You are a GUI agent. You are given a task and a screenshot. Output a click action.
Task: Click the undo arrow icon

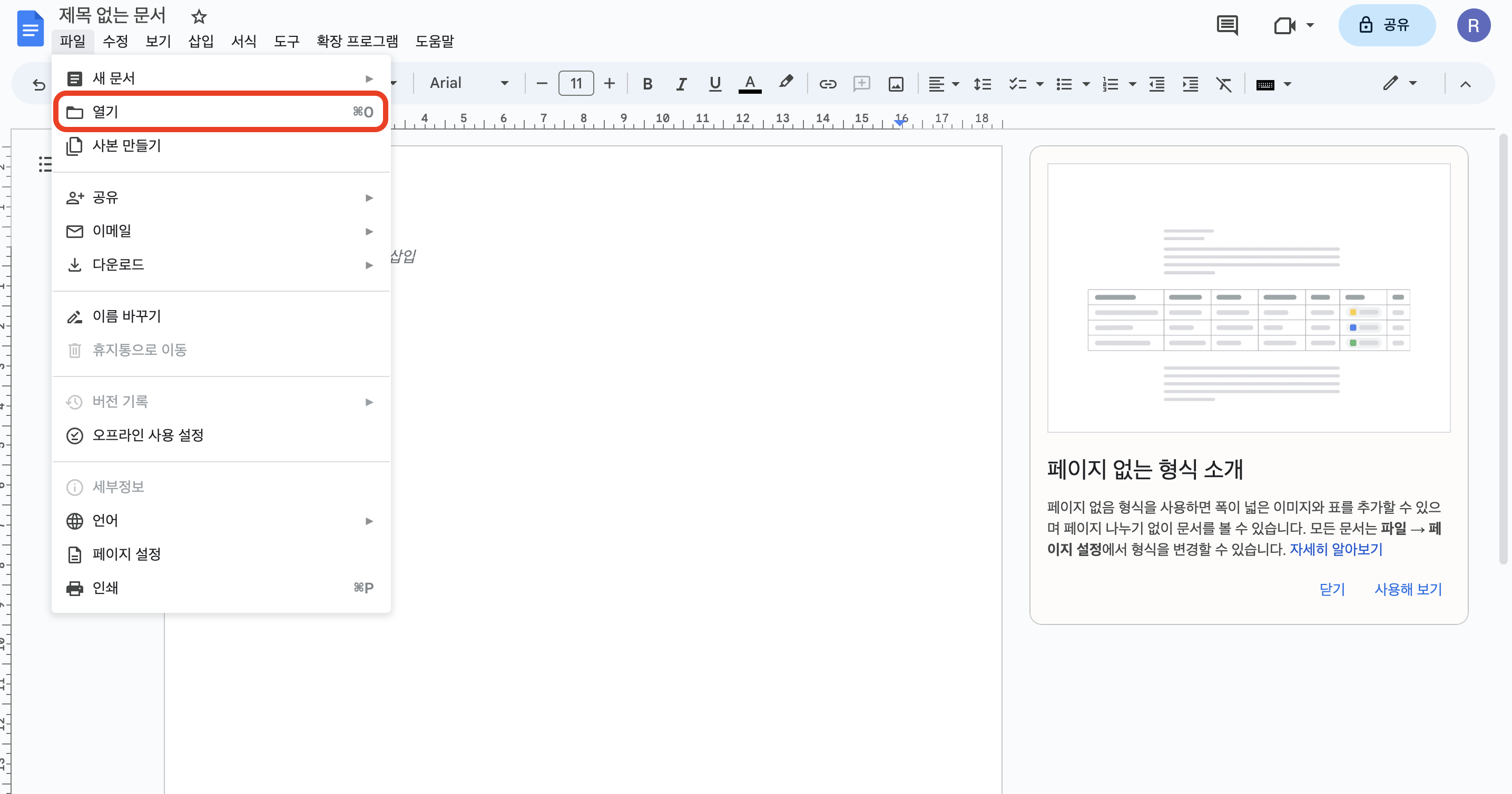[x=39, y=85]
